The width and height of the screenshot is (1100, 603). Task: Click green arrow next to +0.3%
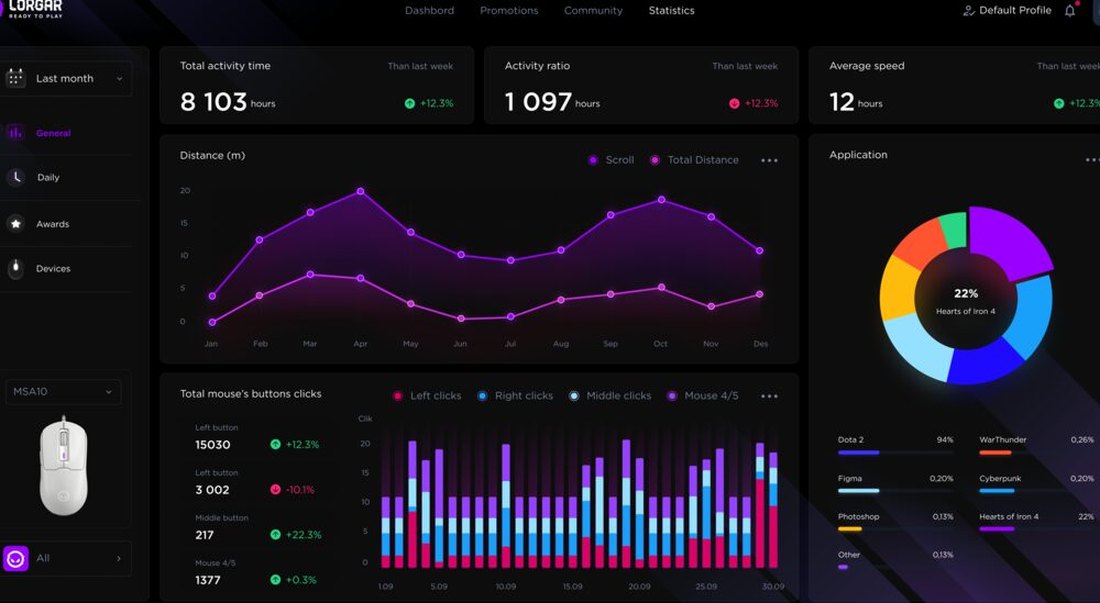coord(275,580)
